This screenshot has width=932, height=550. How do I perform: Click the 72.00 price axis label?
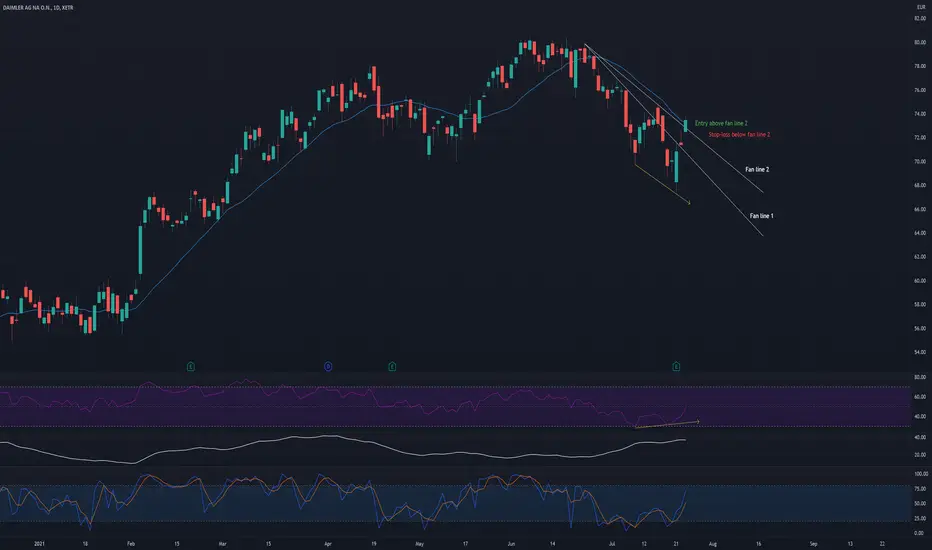tap(920, 137)
